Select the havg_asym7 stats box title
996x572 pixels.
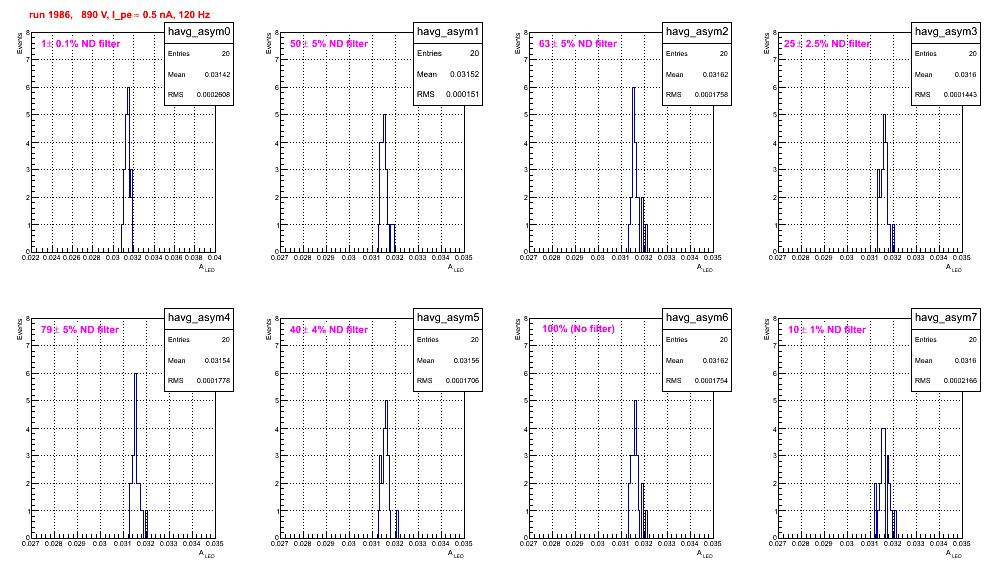[x=946, y=318]
